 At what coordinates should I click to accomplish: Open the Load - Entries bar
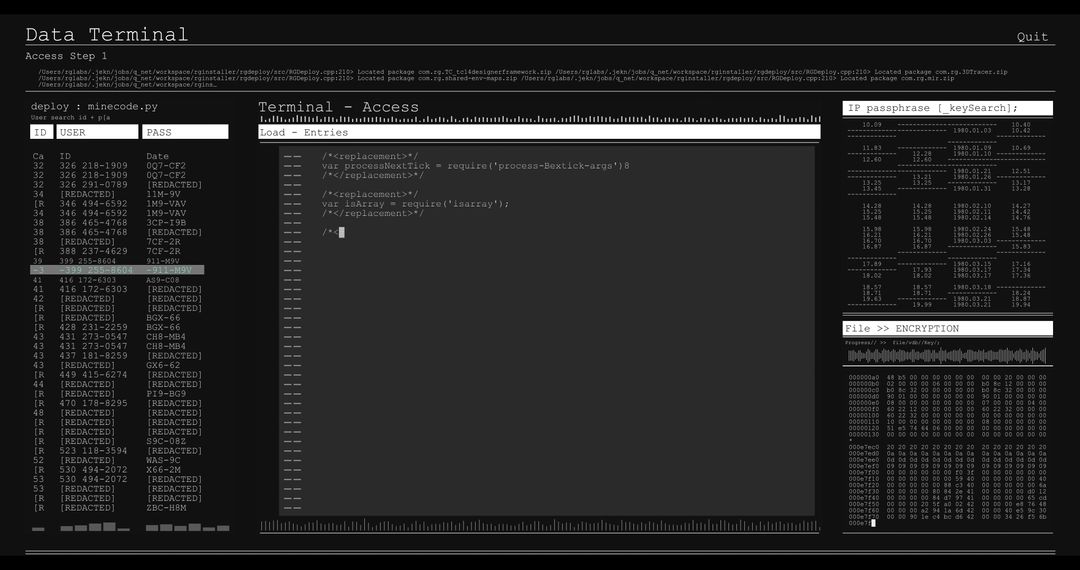539,132
